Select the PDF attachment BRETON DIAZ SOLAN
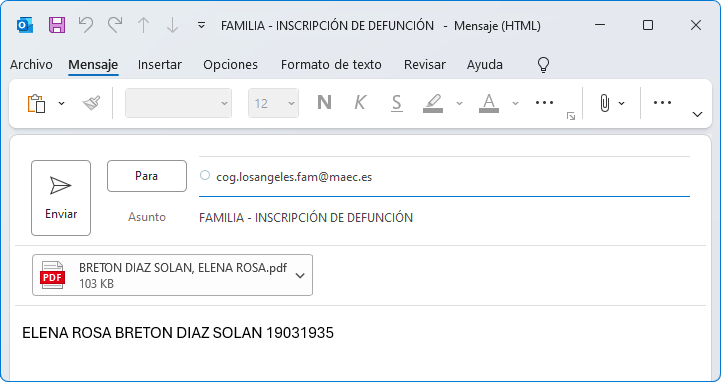The image size is (721, 382). (172, 275)
